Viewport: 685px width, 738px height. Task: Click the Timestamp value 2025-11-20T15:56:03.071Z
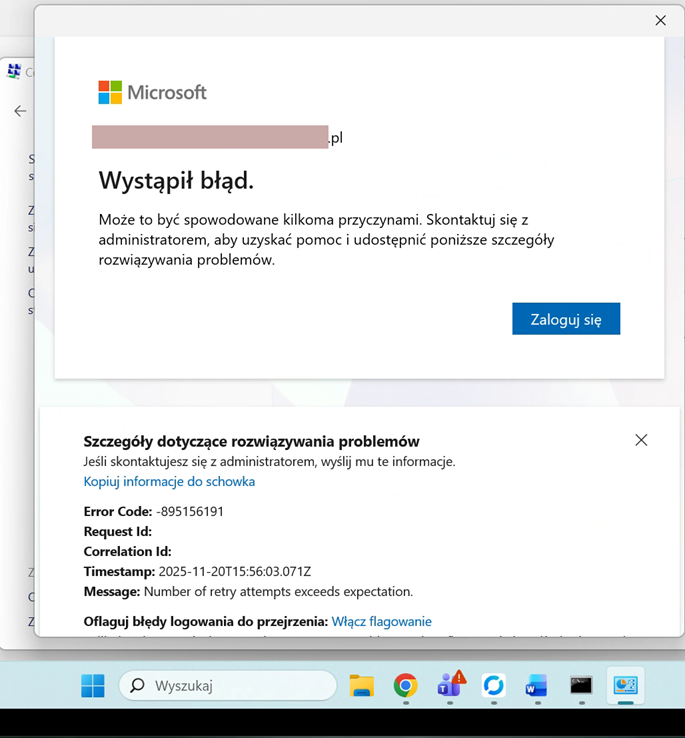click(x=235, y=571)
